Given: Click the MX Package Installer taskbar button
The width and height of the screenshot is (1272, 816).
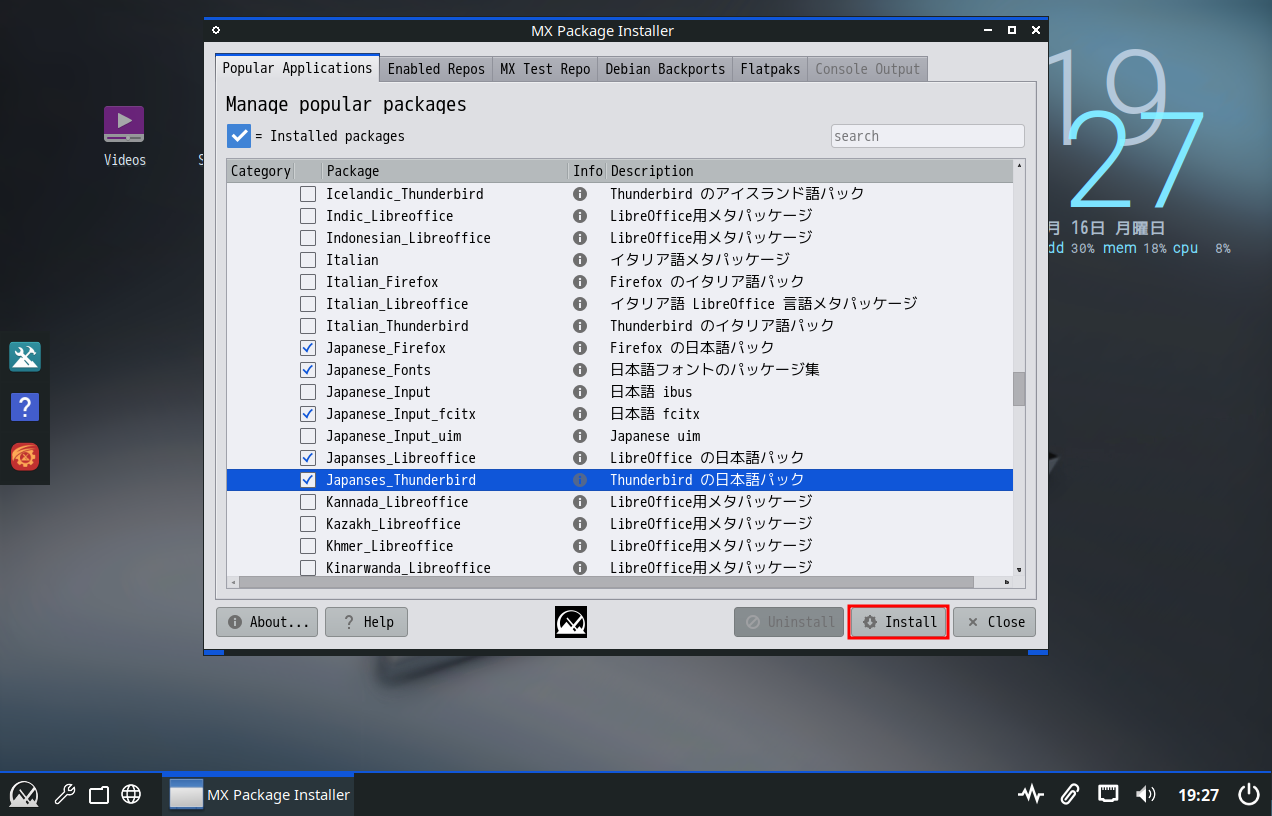Looking at the screenshot, I should pos(258,795).
